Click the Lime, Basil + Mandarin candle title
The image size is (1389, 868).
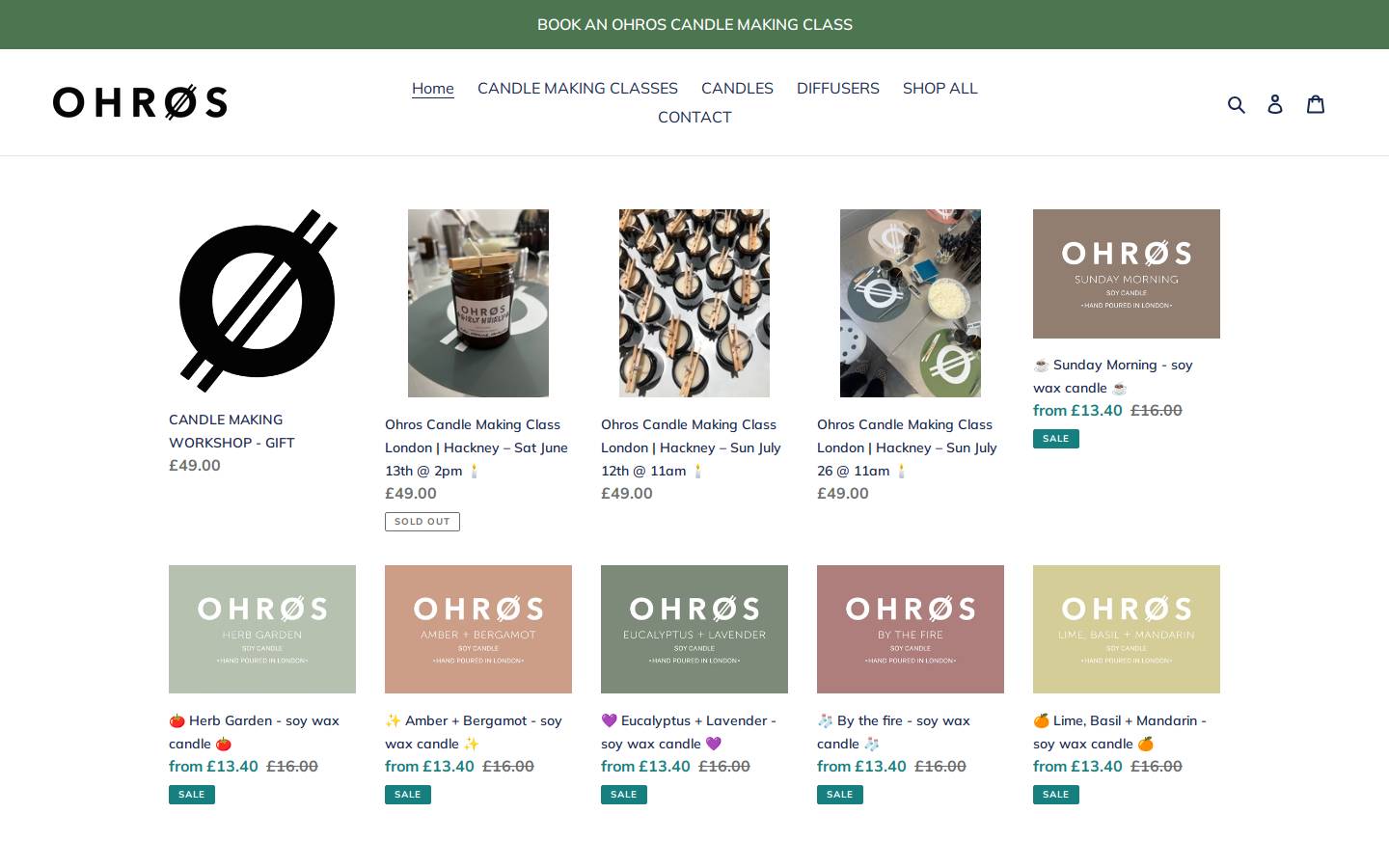(x=1120, y=732)
